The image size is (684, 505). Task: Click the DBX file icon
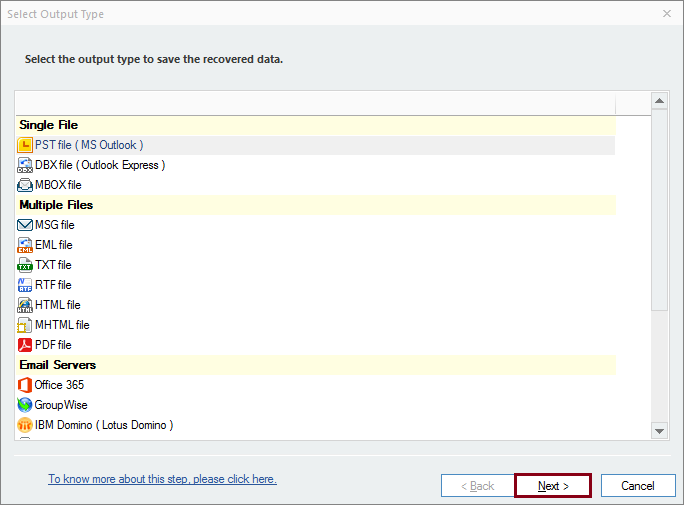25,165
